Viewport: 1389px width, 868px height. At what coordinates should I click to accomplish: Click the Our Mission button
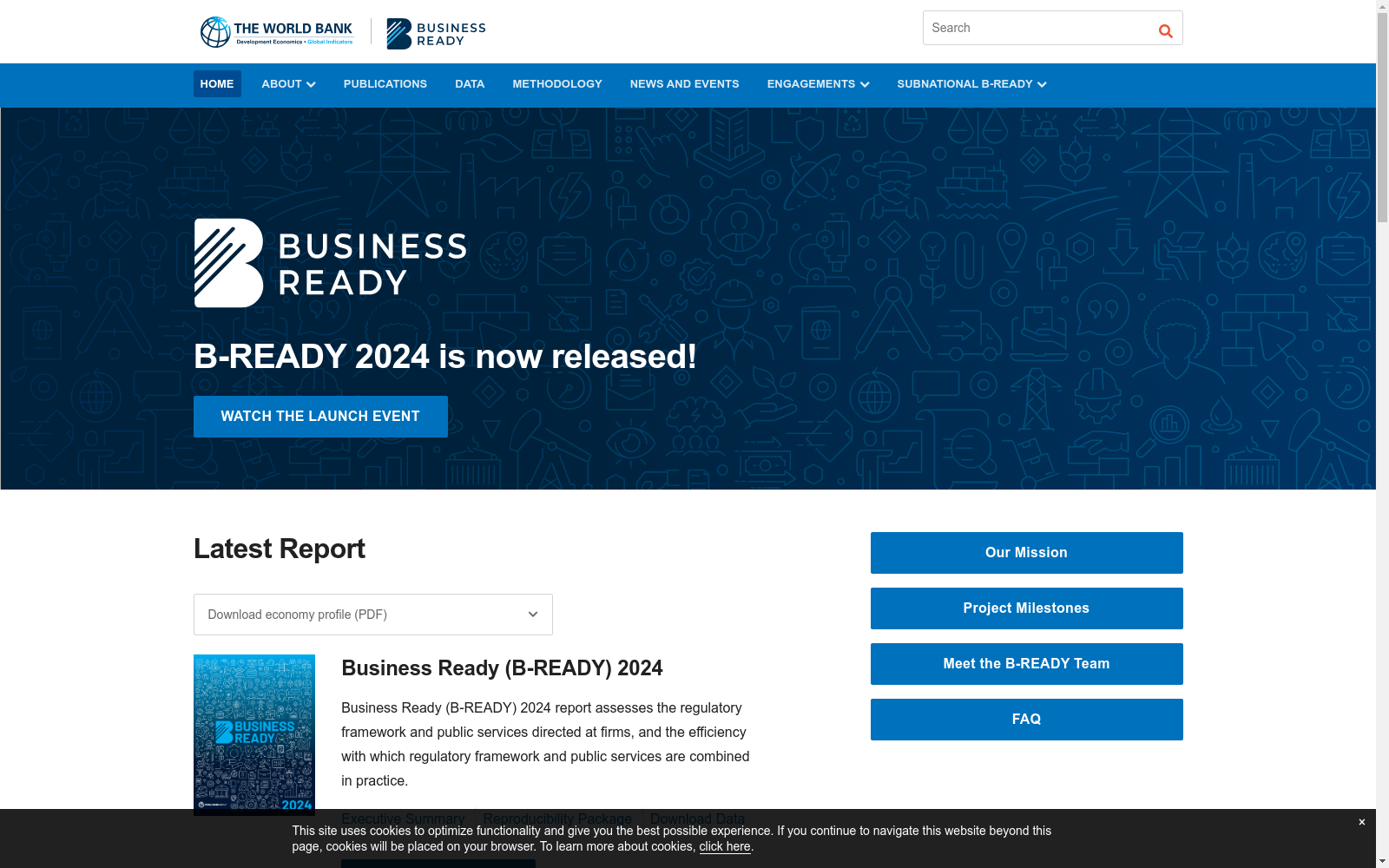click(1027, 553)
